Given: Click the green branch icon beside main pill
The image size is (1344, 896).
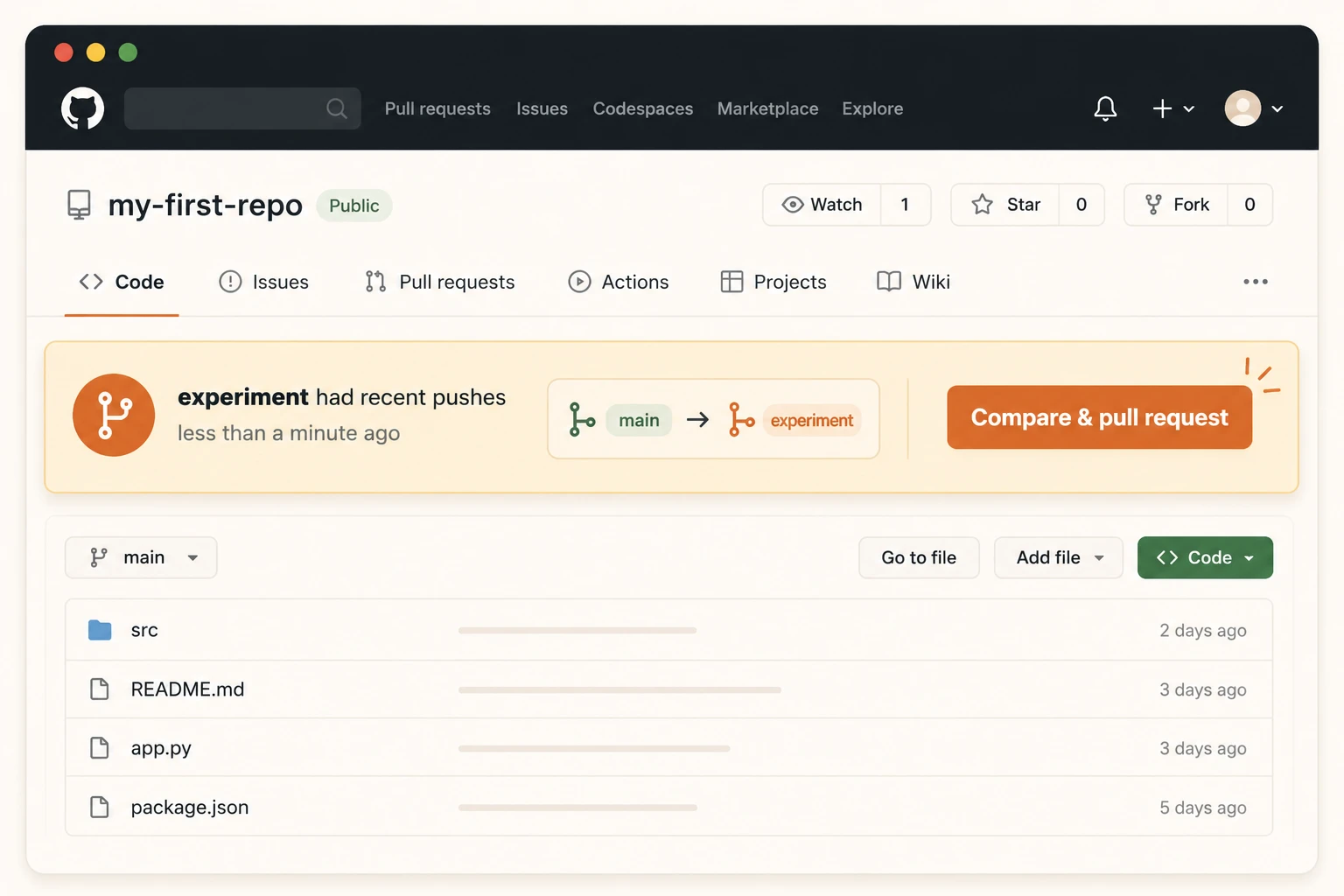Looking at the screenshot, I should [x=582, y=420].
